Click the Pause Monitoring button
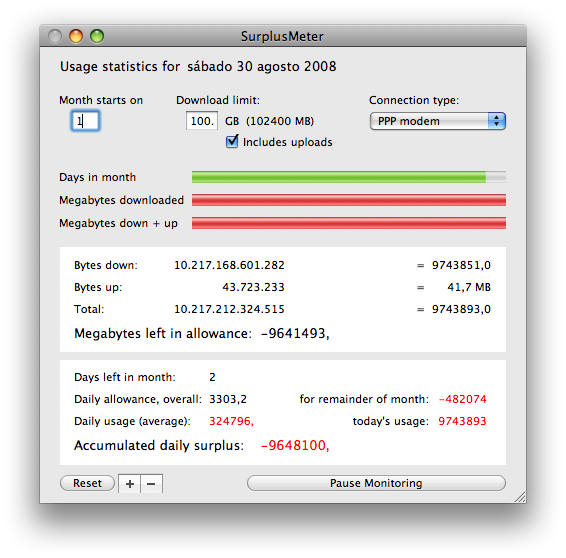The height and width of the screenshot is (558, 566). (376, 483)
